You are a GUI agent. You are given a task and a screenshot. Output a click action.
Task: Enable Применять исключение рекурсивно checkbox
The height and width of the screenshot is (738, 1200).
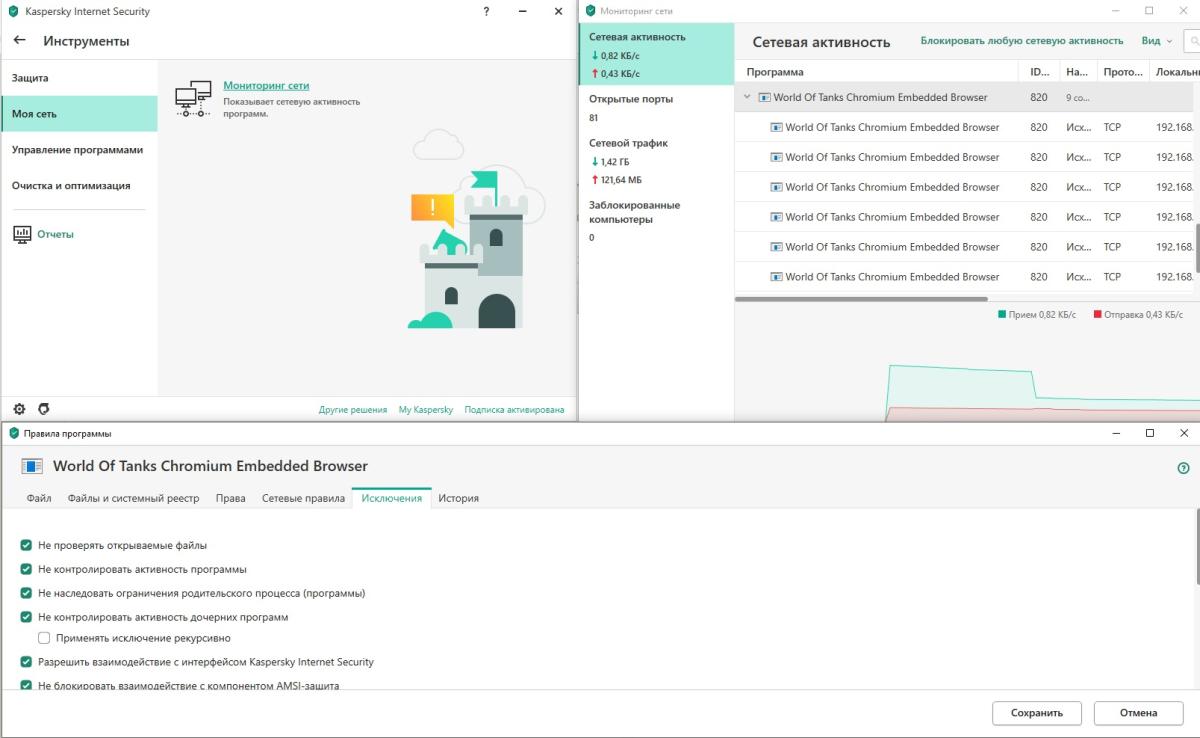coord(44,638)
